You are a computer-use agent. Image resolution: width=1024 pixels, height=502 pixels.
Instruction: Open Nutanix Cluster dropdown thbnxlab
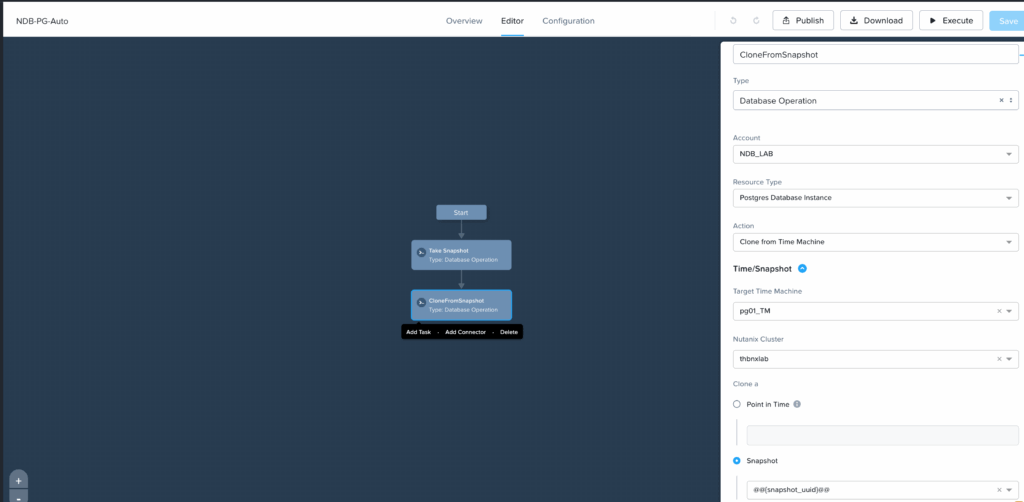pos(875,359)
